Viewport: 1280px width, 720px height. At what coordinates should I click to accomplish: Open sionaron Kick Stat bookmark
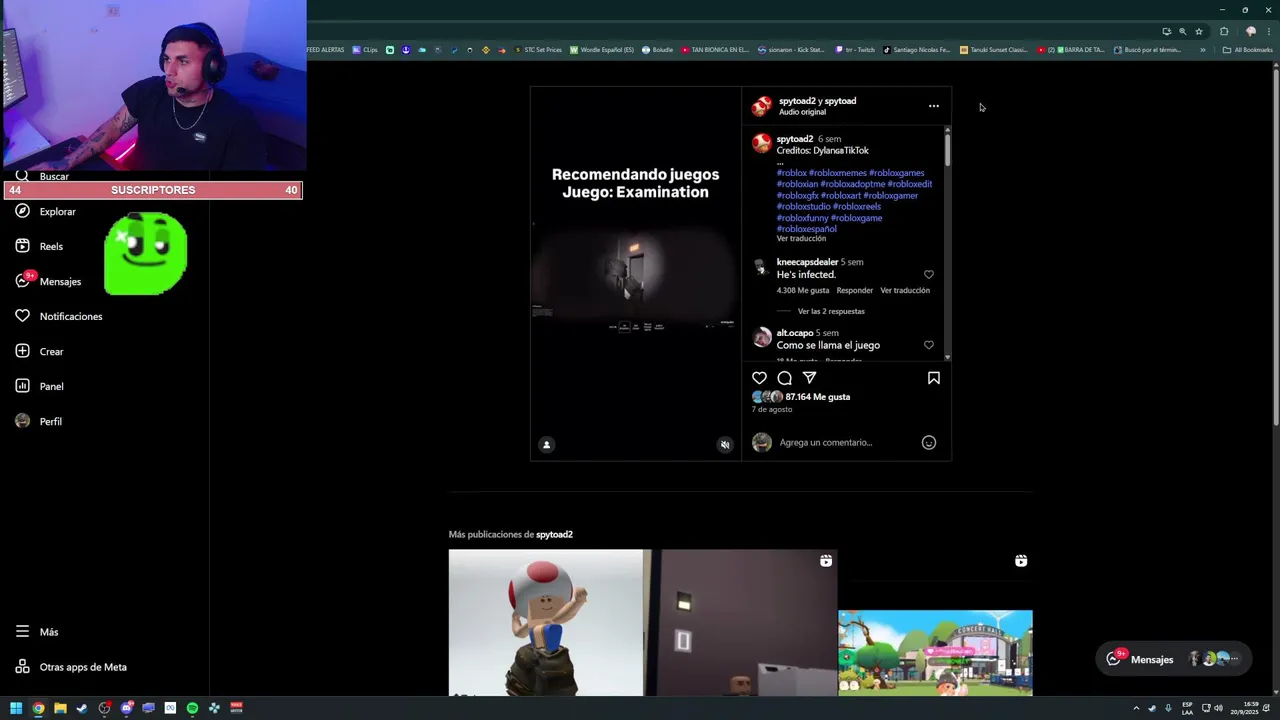791,49
